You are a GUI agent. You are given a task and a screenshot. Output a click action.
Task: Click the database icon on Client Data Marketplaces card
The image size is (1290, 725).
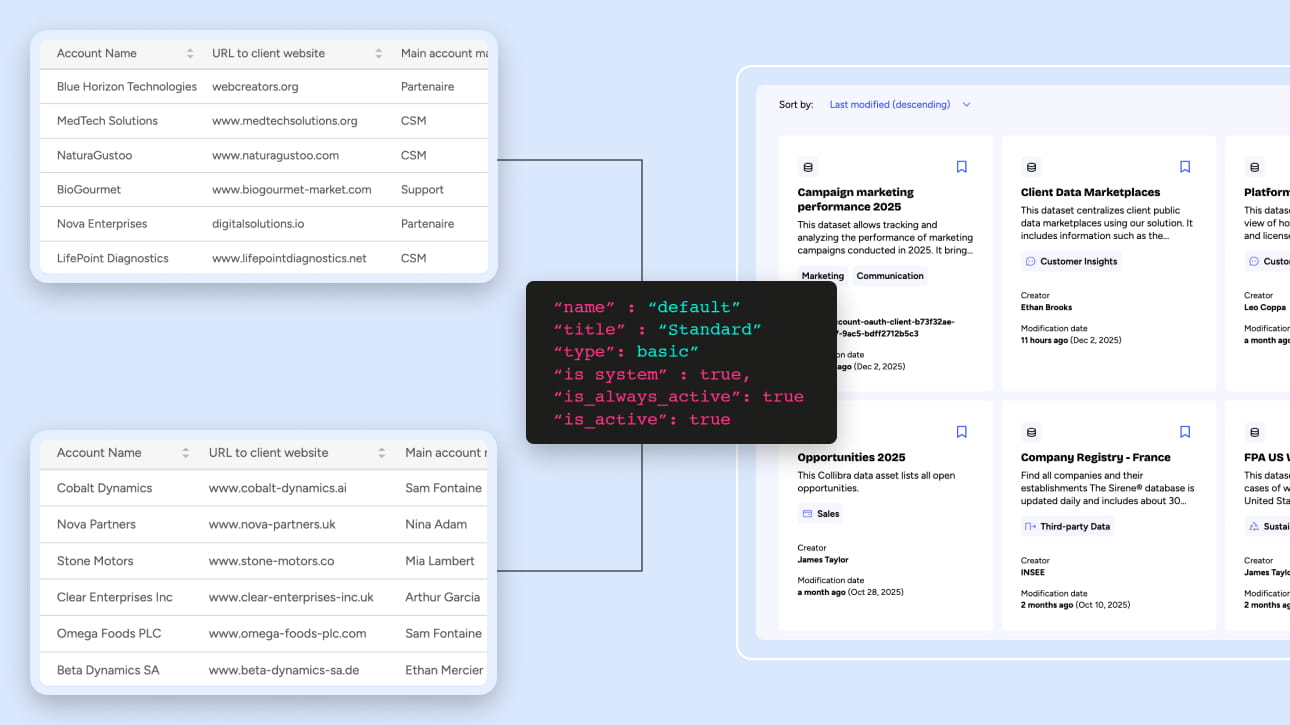[x=1032, y=167]
